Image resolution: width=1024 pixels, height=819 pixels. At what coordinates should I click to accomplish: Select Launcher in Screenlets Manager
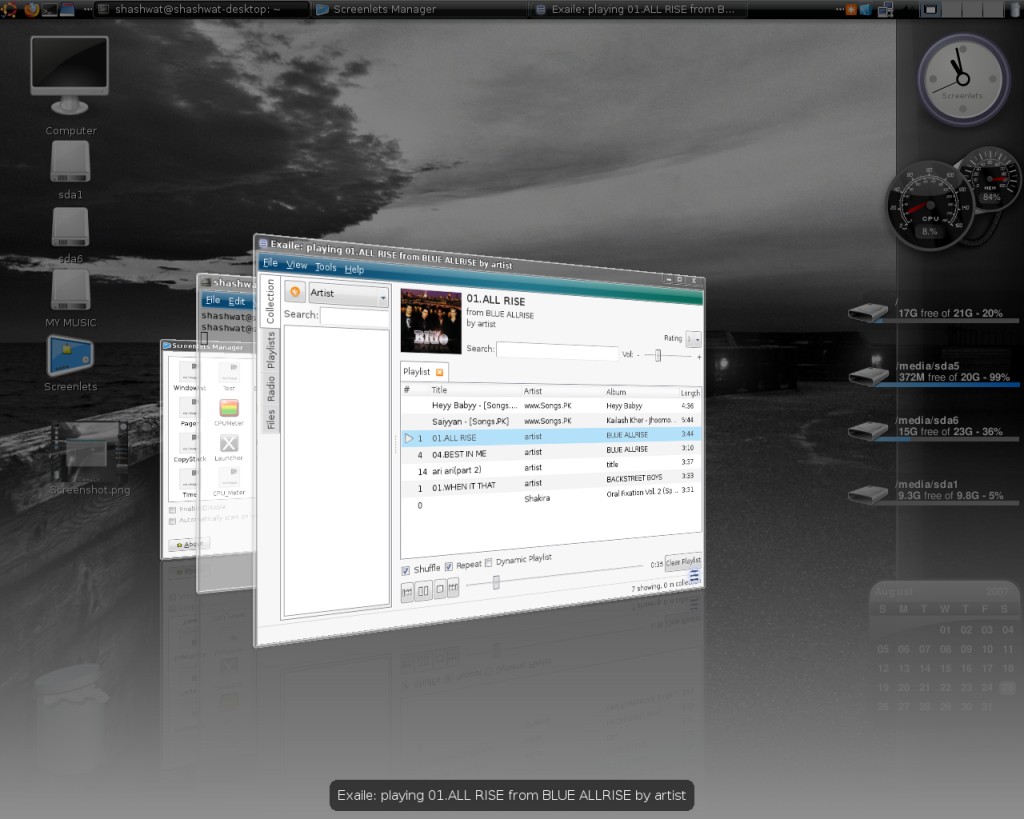point(229,447)
